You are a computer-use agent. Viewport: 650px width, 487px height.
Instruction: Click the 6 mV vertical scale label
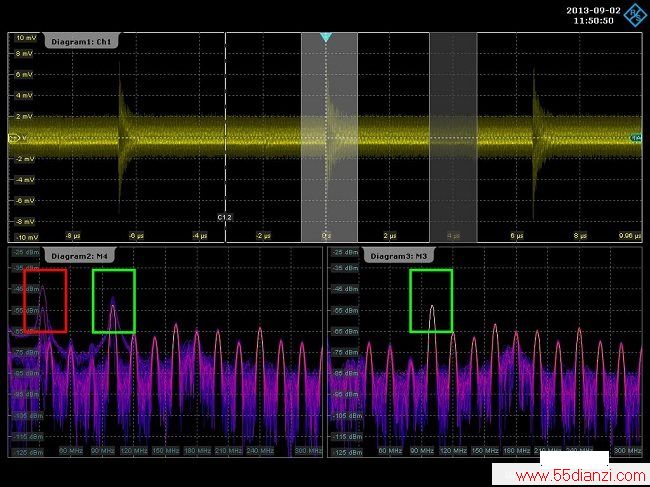(24, 75)
